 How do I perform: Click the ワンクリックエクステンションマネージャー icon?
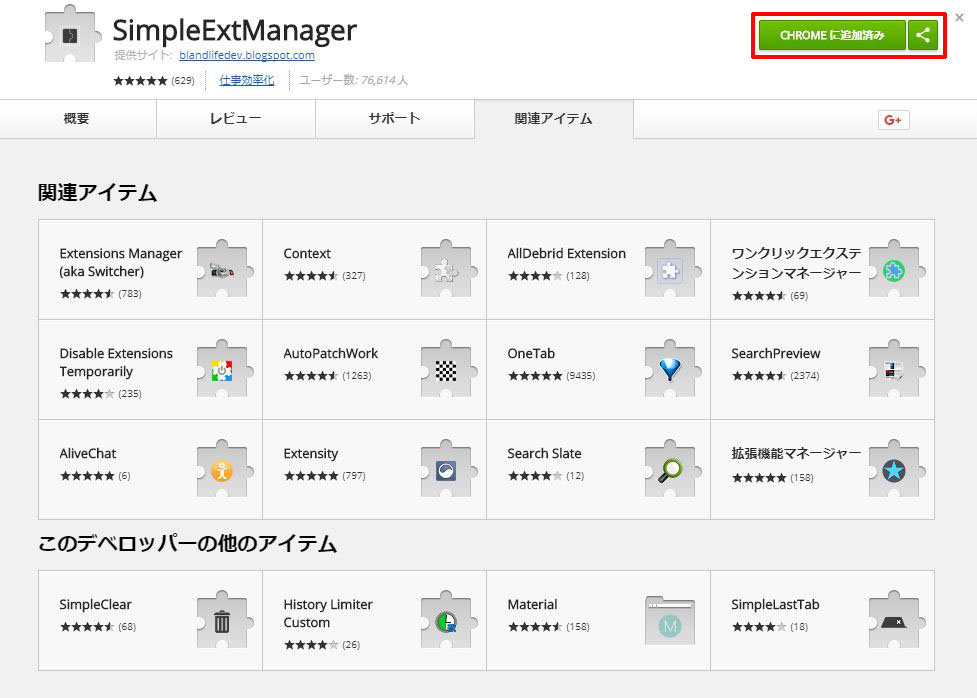point(896,269)
